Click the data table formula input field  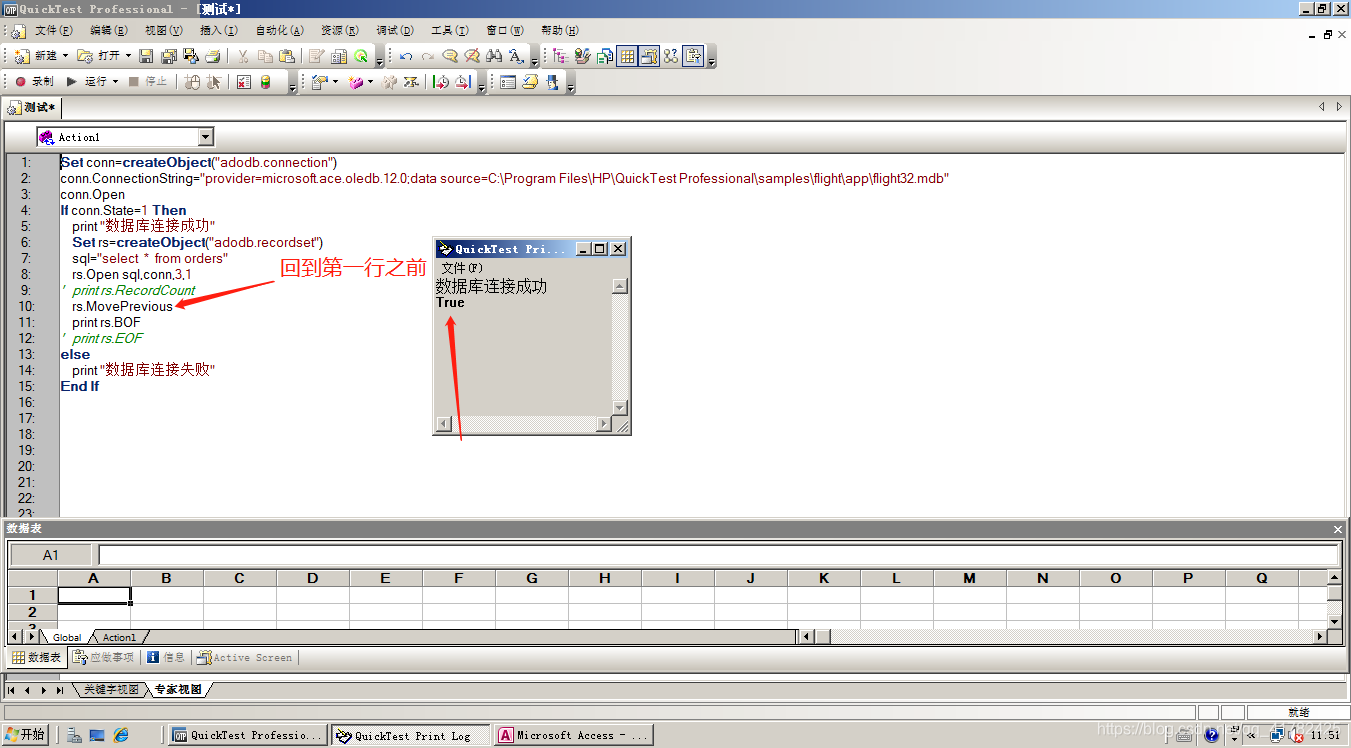pos(718,555)
